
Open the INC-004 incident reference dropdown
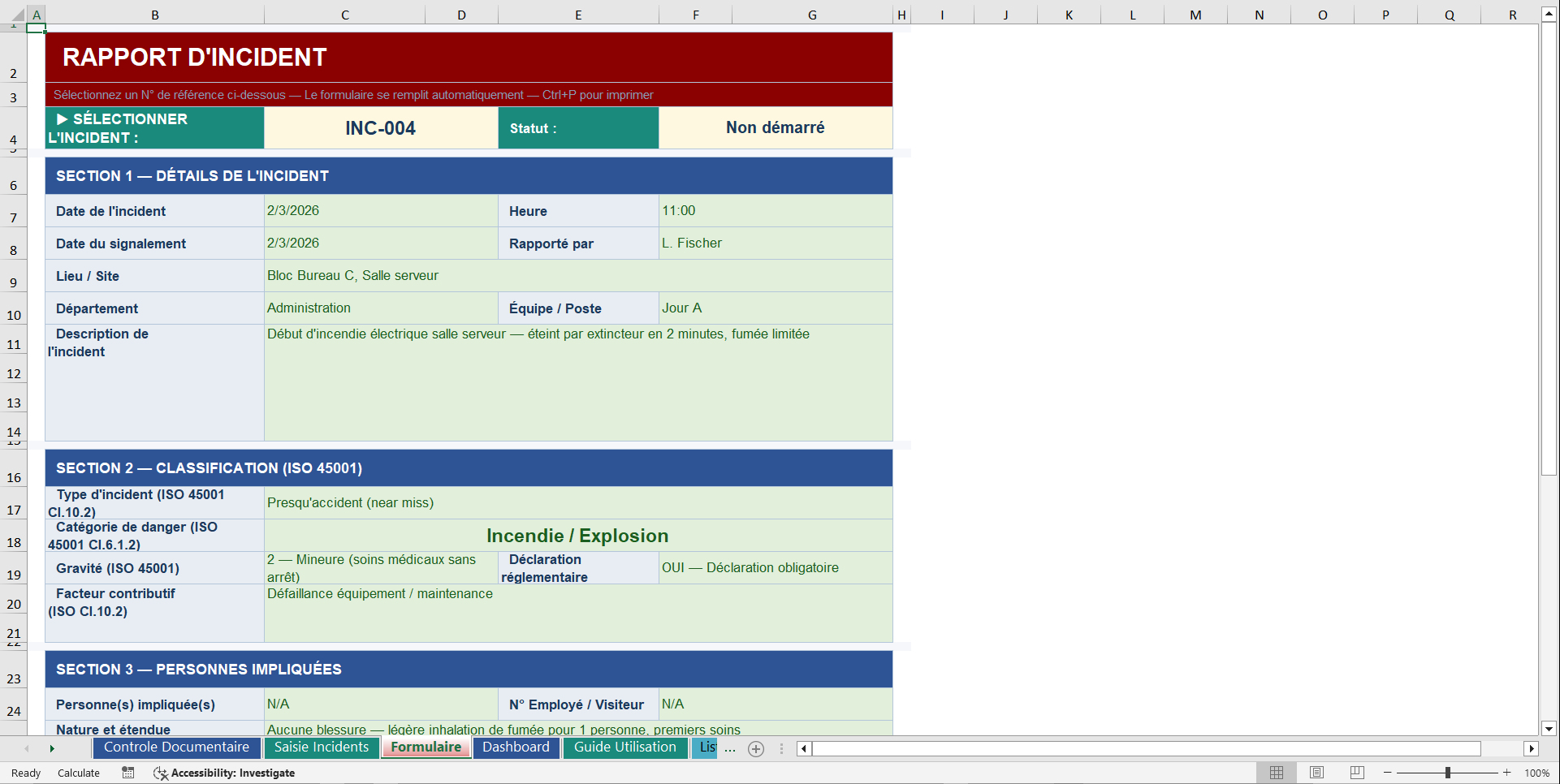coord(380,127)
